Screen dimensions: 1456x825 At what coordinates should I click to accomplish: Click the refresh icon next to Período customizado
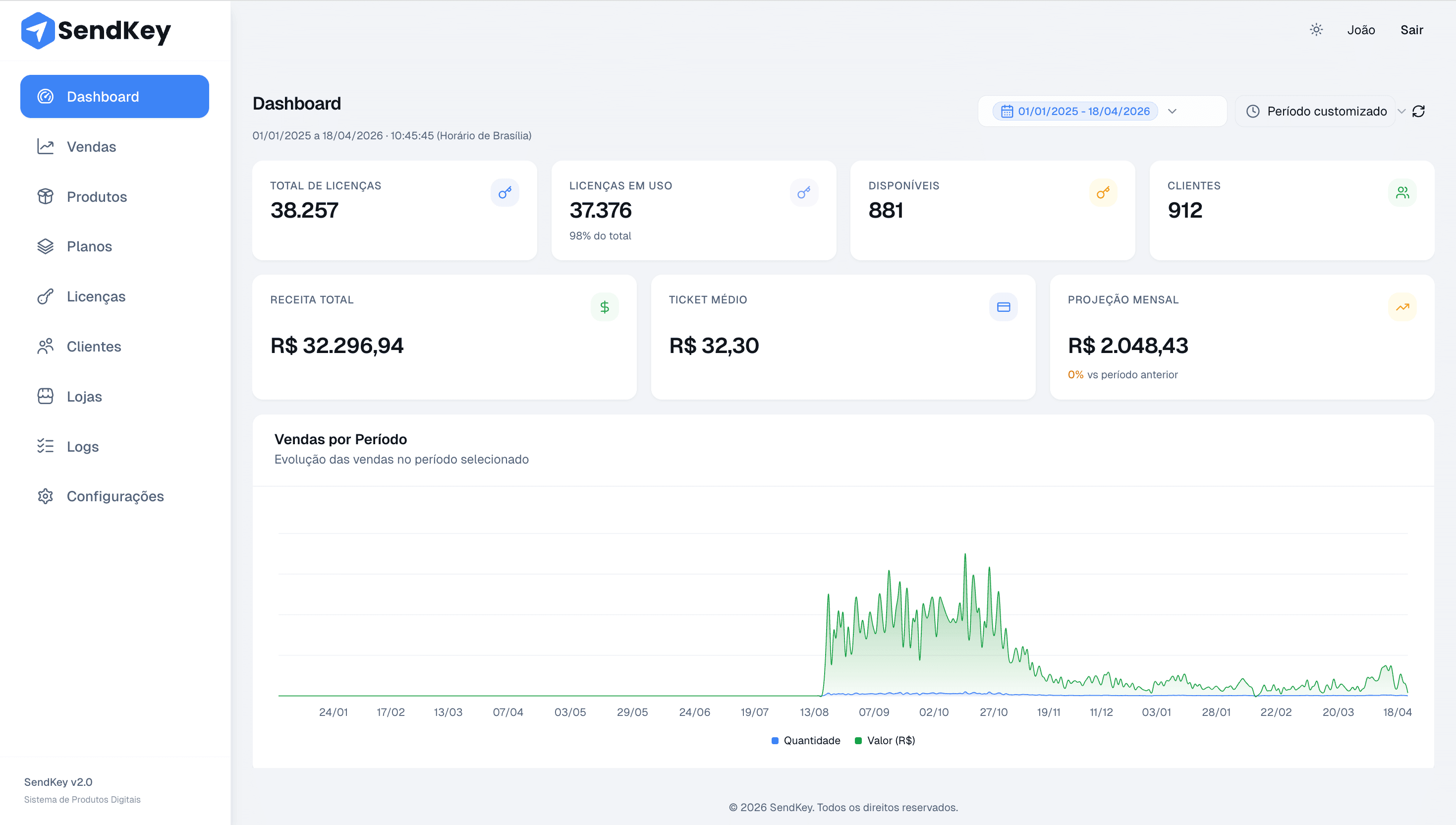[x=1420, y=111]
